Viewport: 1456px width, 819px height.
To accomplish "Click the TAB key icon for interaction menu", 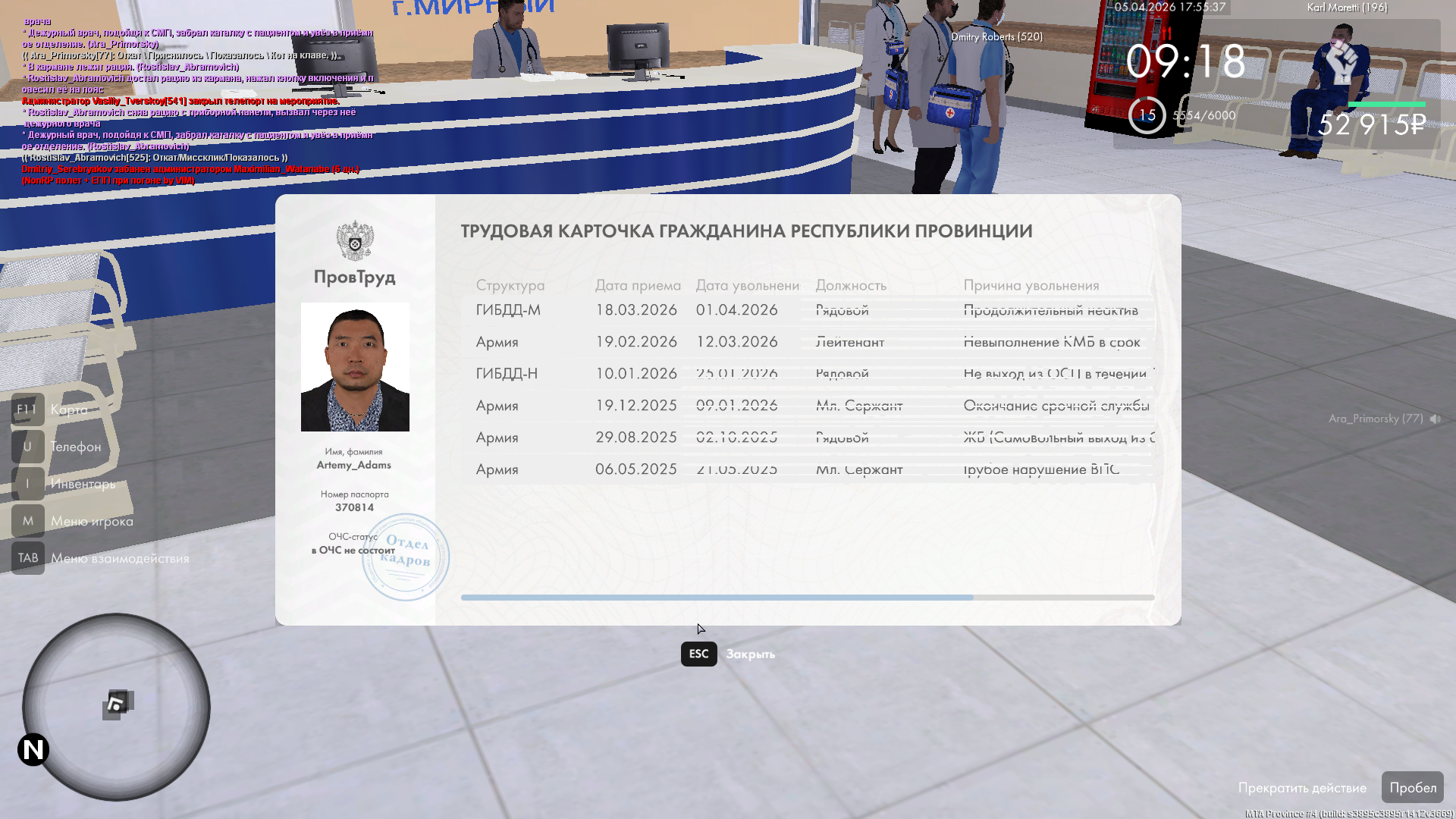I will point(27,558).
